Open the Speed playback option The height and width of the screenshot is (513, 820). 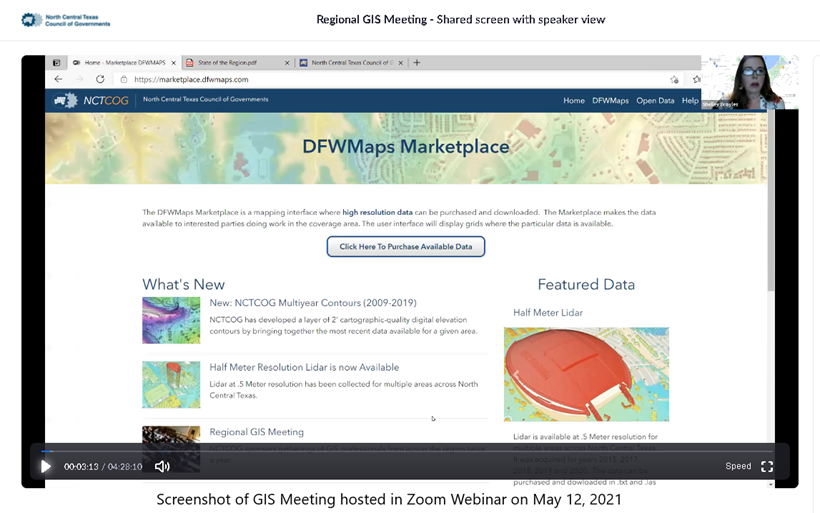tap(738, 466)
